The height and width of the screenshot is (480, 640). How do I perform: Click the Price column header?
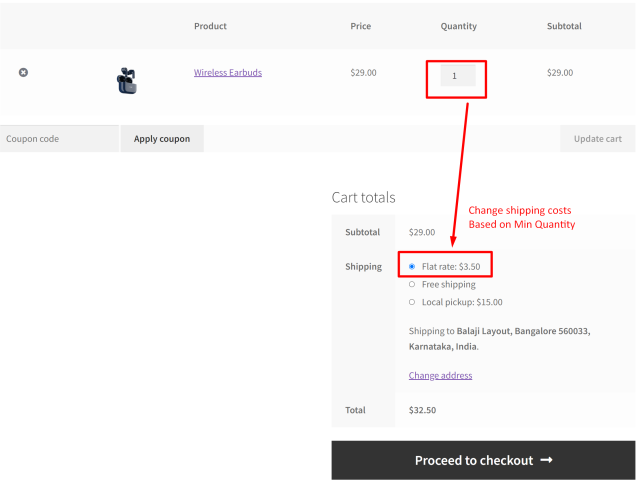pyautogui.click(x=361, y=26)
